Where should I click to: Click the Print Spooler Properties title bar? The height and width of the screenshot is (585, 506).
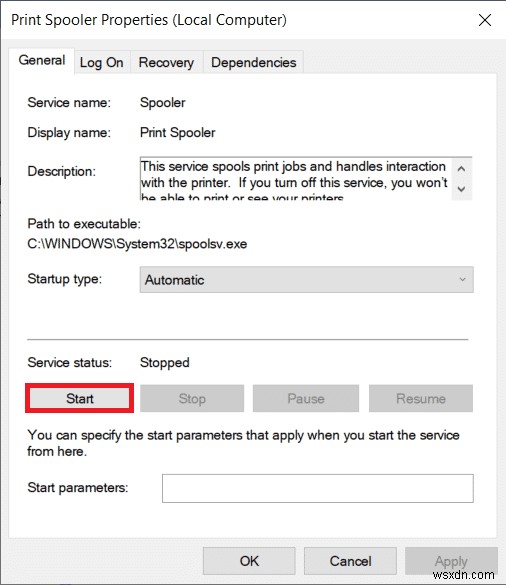pos(239,20)
